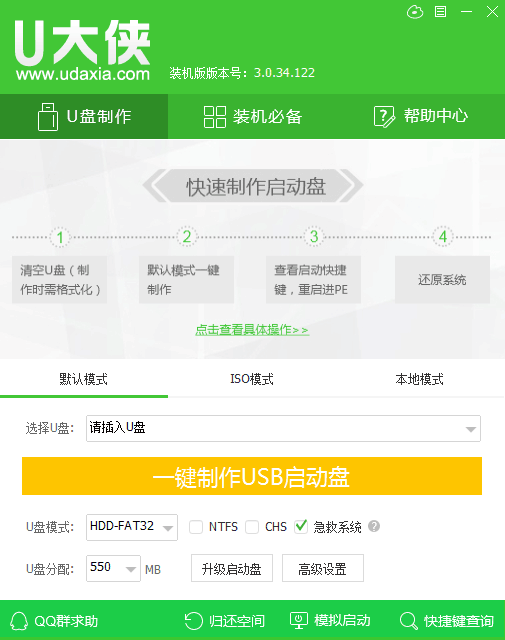The width and height of the screenshot is (505, 640).
Task: Expand the U盘分配 550 MB dropdown
Action: point(113,568)
